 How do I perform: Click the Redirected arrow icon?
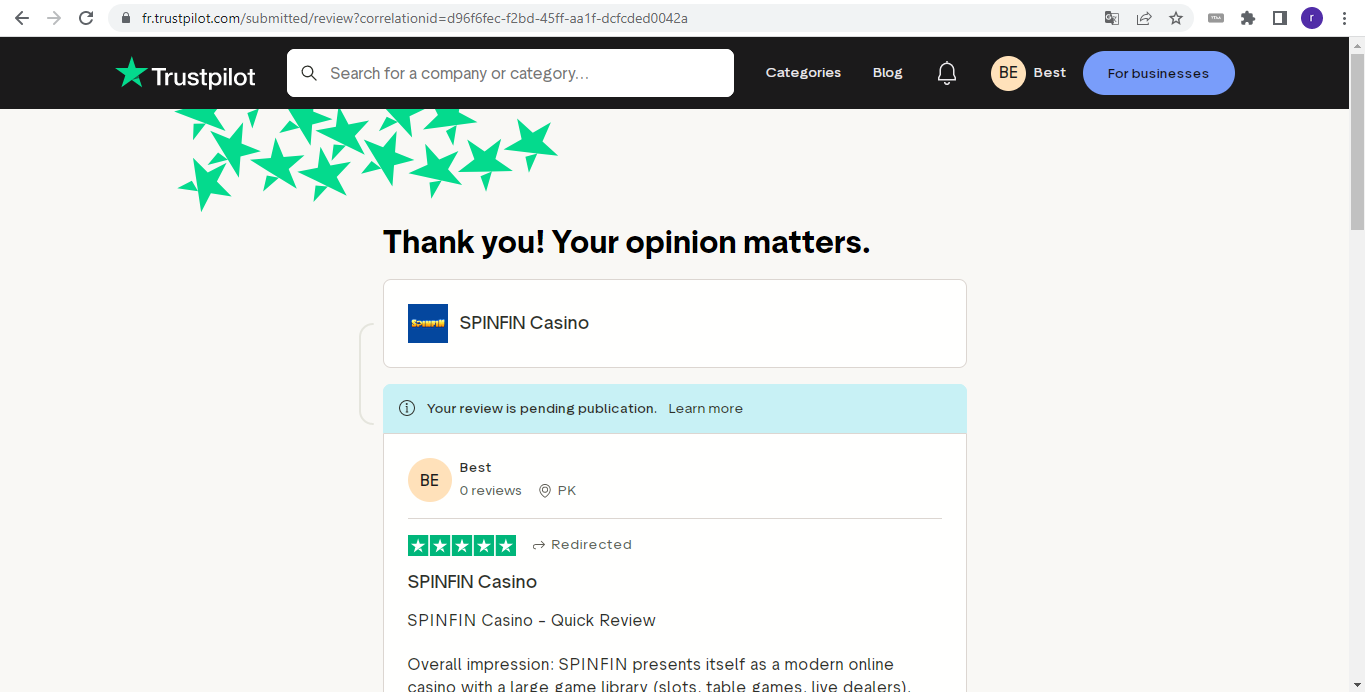(539, 545)
